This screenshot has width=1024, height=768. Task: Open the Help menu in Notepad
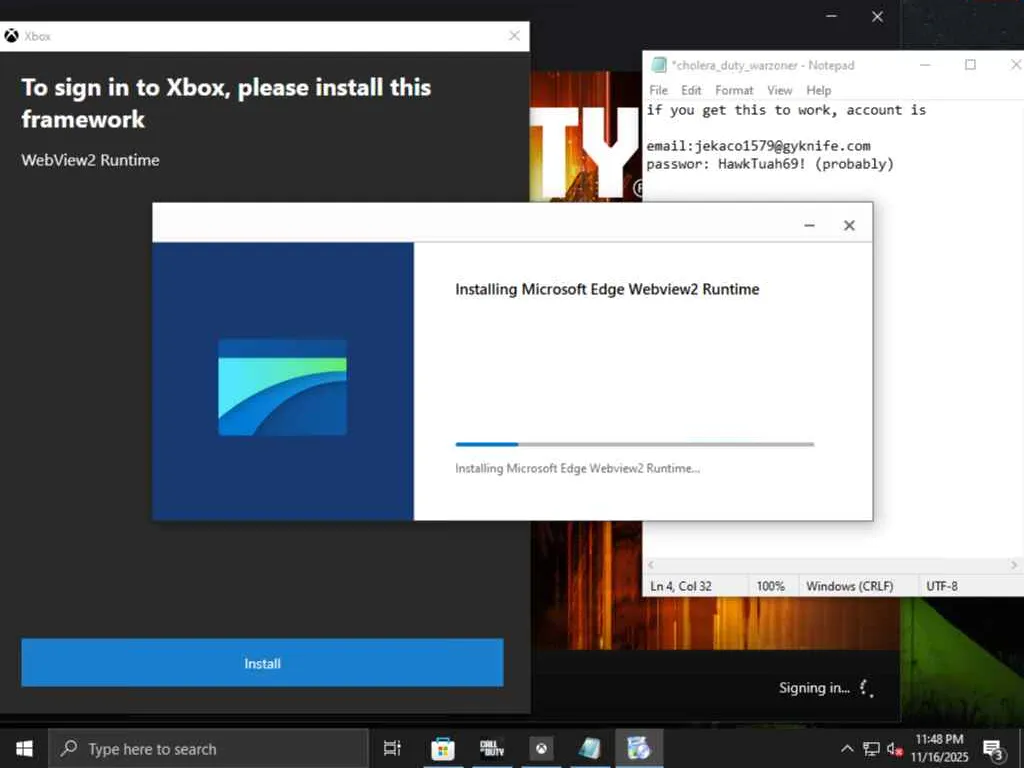[x=818, y=90]
